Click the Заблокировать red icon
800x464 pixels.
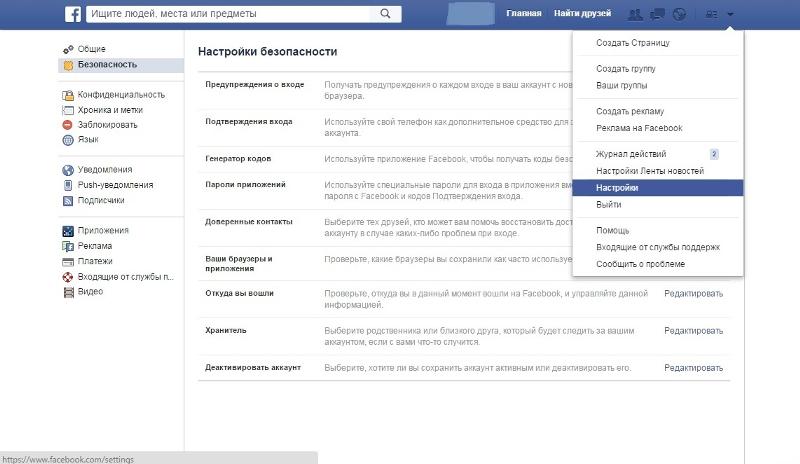point(68,125)
